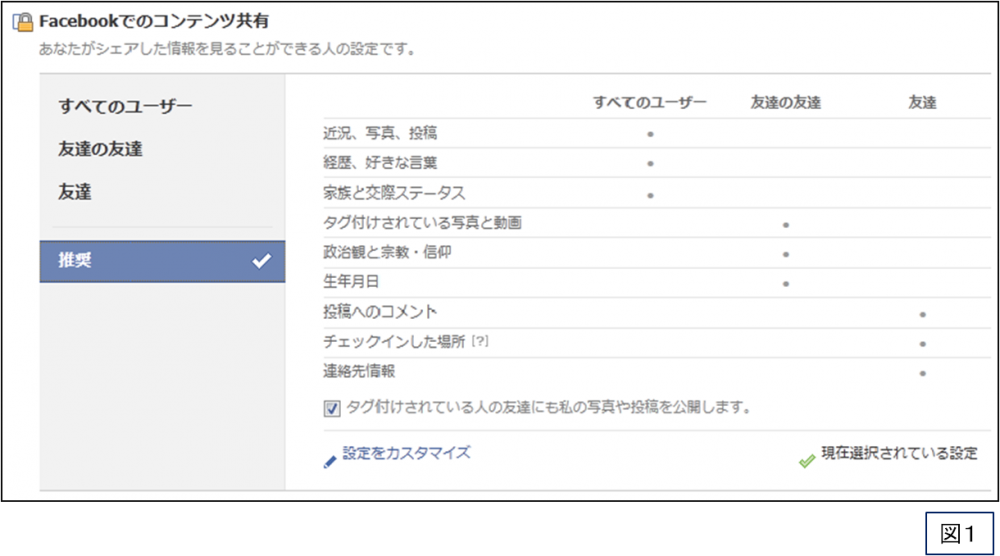Click the dot in 連絡先情報 row
Screen dimensions: 1000x556
[x=922, y=373]
